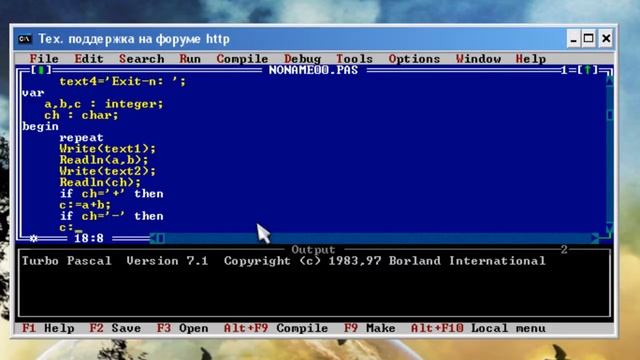Screen dimensions: 640x360
Task: Open the Search menu
Action: click(x=142, y=59)
